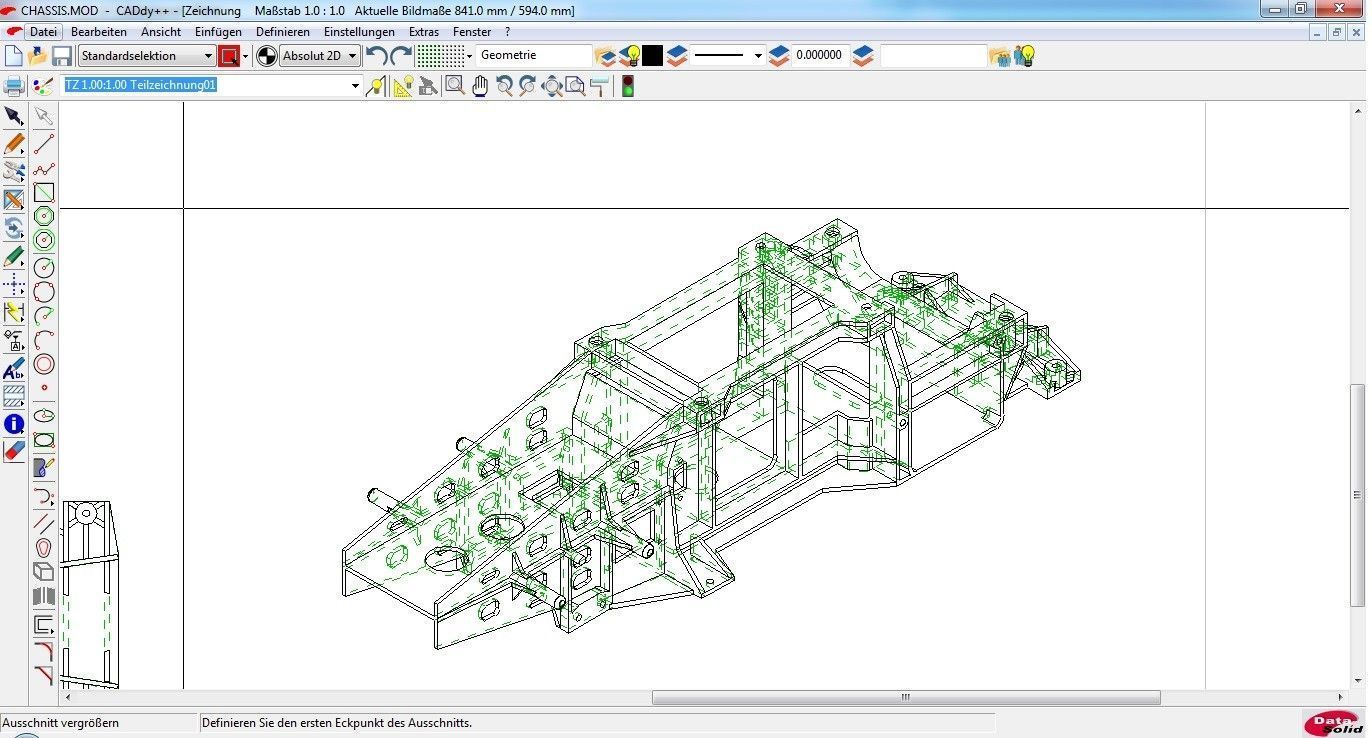
Task: Click the empty group name field
Action: [933, 56]
